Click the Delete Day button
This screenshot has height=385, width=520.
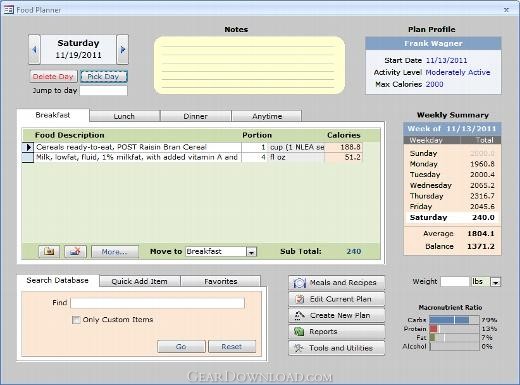pyautogui.click(x=53, y=76)
